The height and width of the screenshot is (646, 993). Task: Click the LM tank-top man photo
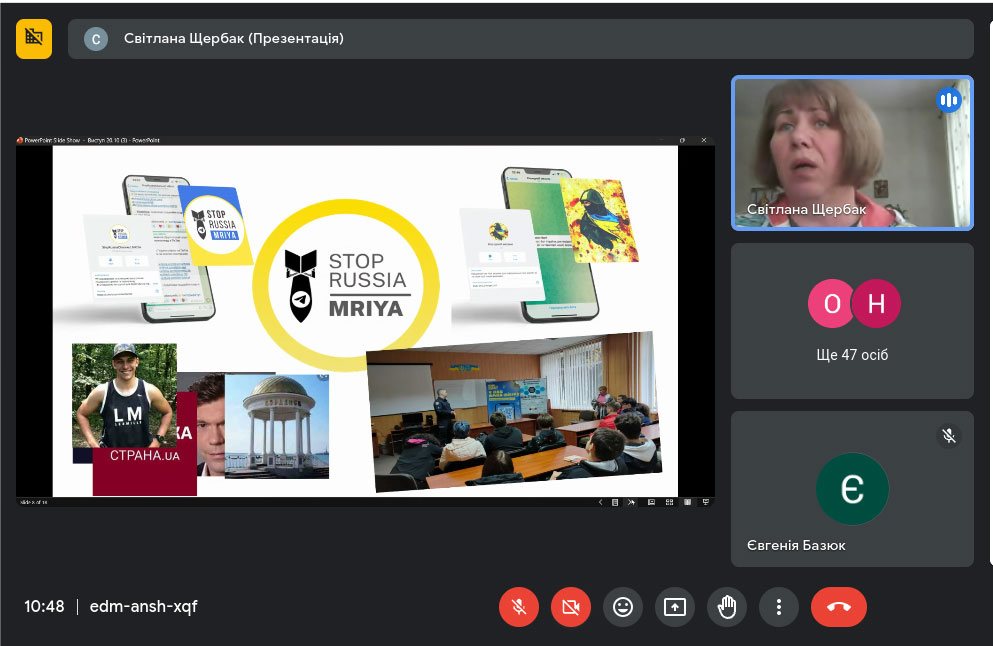[x=124, y=395]
